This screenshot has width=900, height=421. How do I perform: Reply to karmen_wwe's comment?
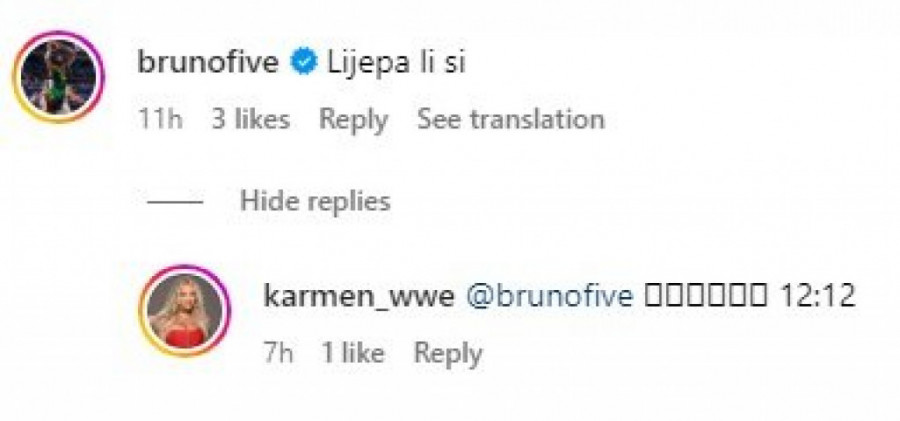[x=448, y=353]
